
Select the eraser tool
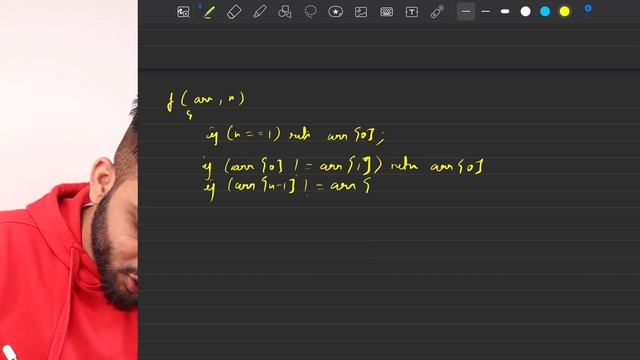(x=234, y=12)
